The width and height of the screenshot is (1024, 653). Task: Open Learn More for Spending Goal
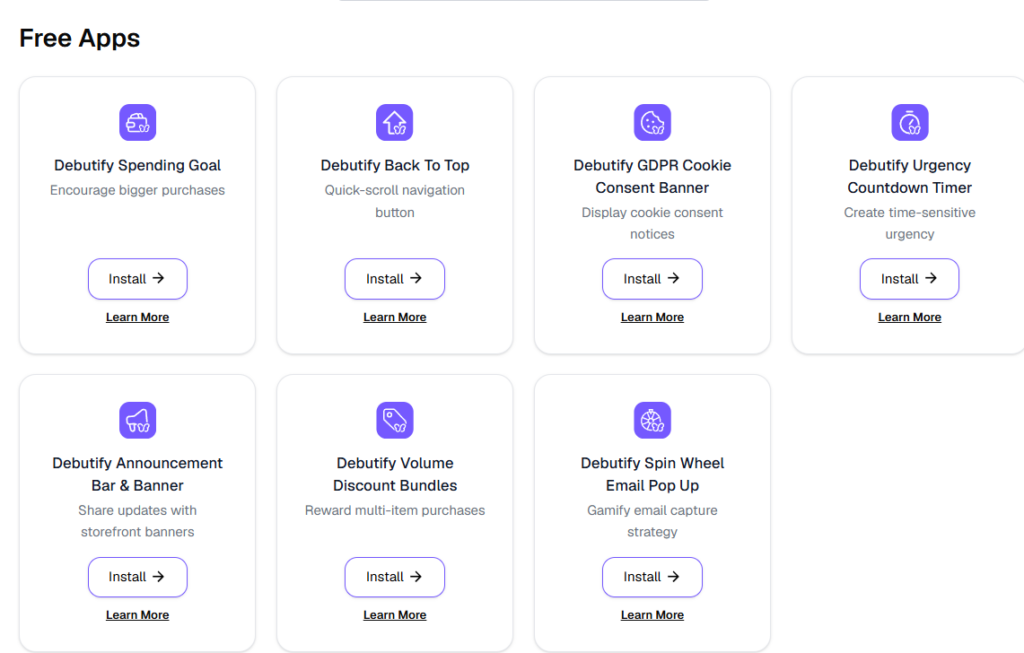tap(137, 317)
